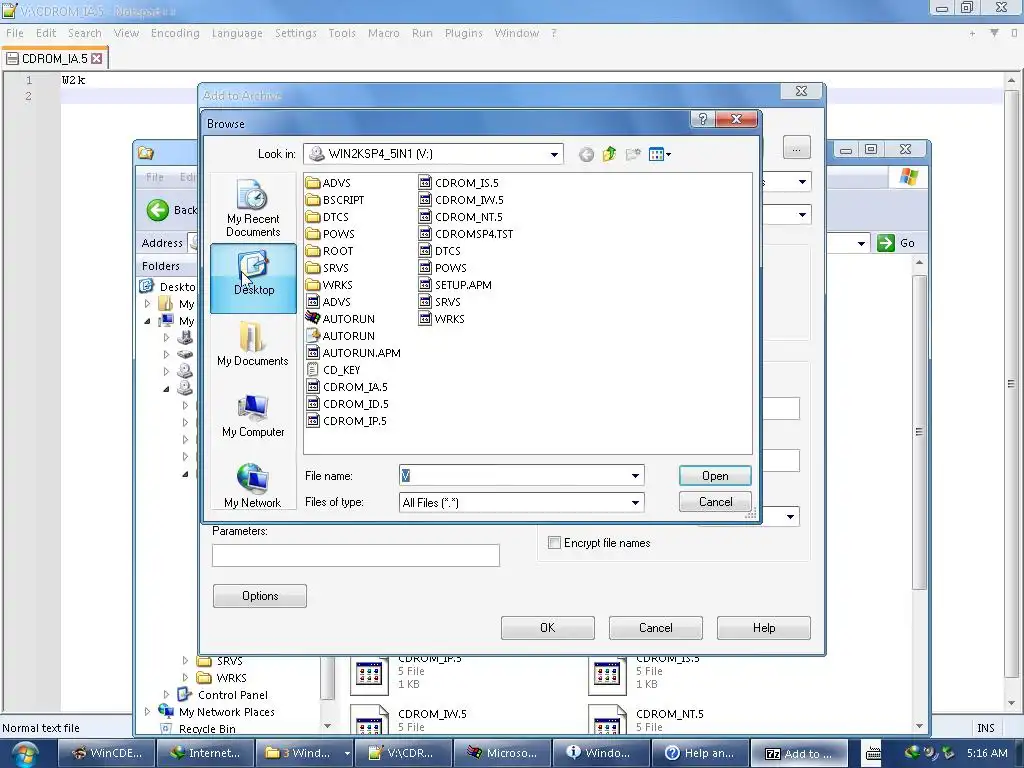Image resolution: width=1024 pixels, height=768 pixels.
Task: Click the Browse dialog help question mark
Action: 703,119
